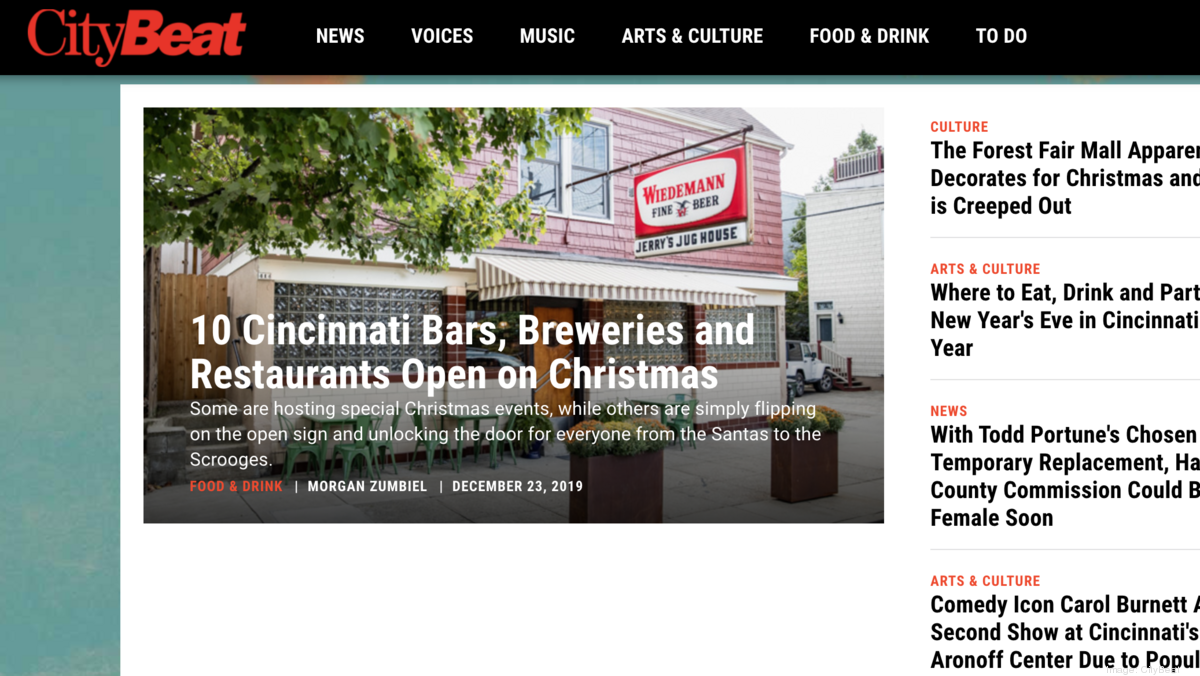Click the CityBeat logo
1200x676 pixels.
point(136,36)
